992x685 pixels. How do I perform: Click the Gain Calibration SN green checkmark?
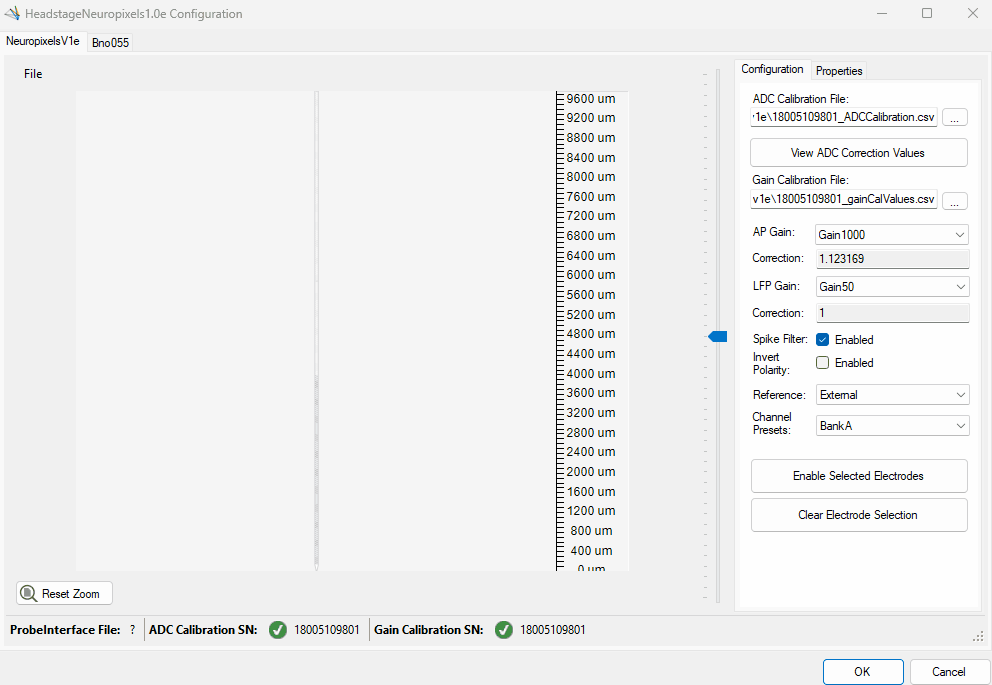click(504, 630)
